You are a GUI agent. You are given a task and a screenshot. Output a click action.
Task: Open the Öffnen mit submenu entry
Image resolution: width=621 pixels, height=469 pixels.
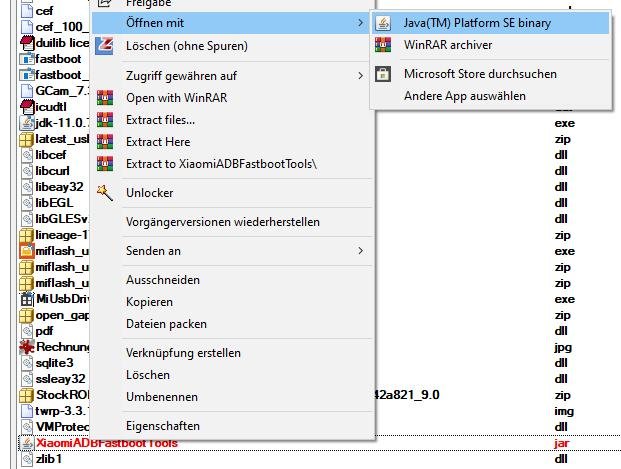(x=233, y=23)
